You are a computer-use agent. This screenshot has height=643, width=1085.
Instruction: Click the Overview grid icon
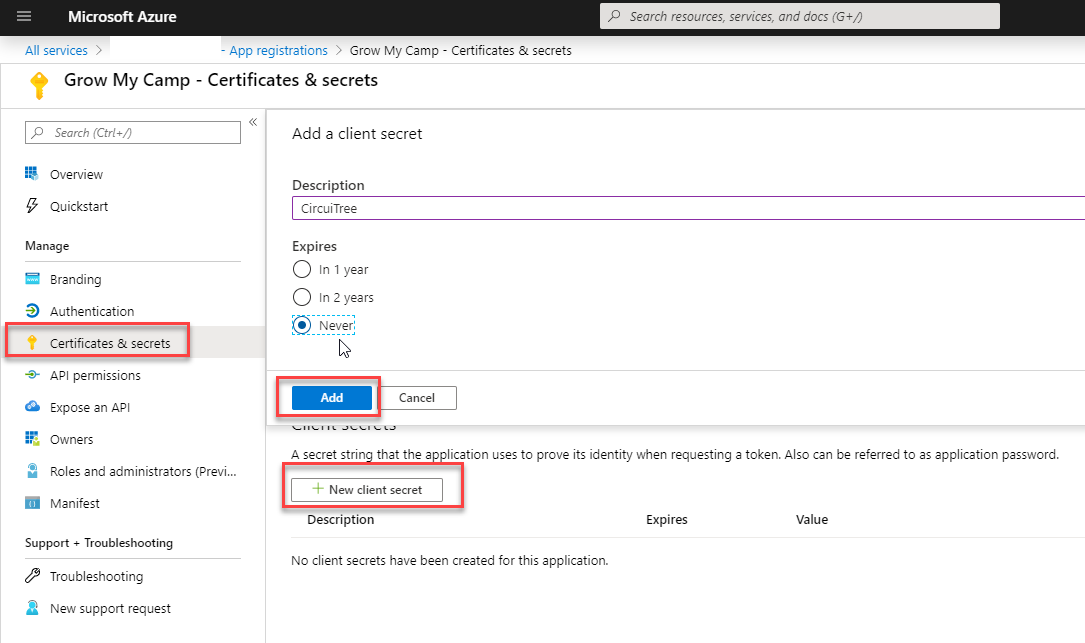[x=32, y=174]
